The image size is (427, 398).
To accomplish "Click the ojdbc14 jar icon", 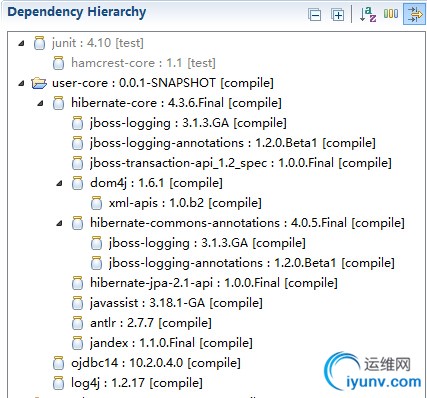I will 59,363.
